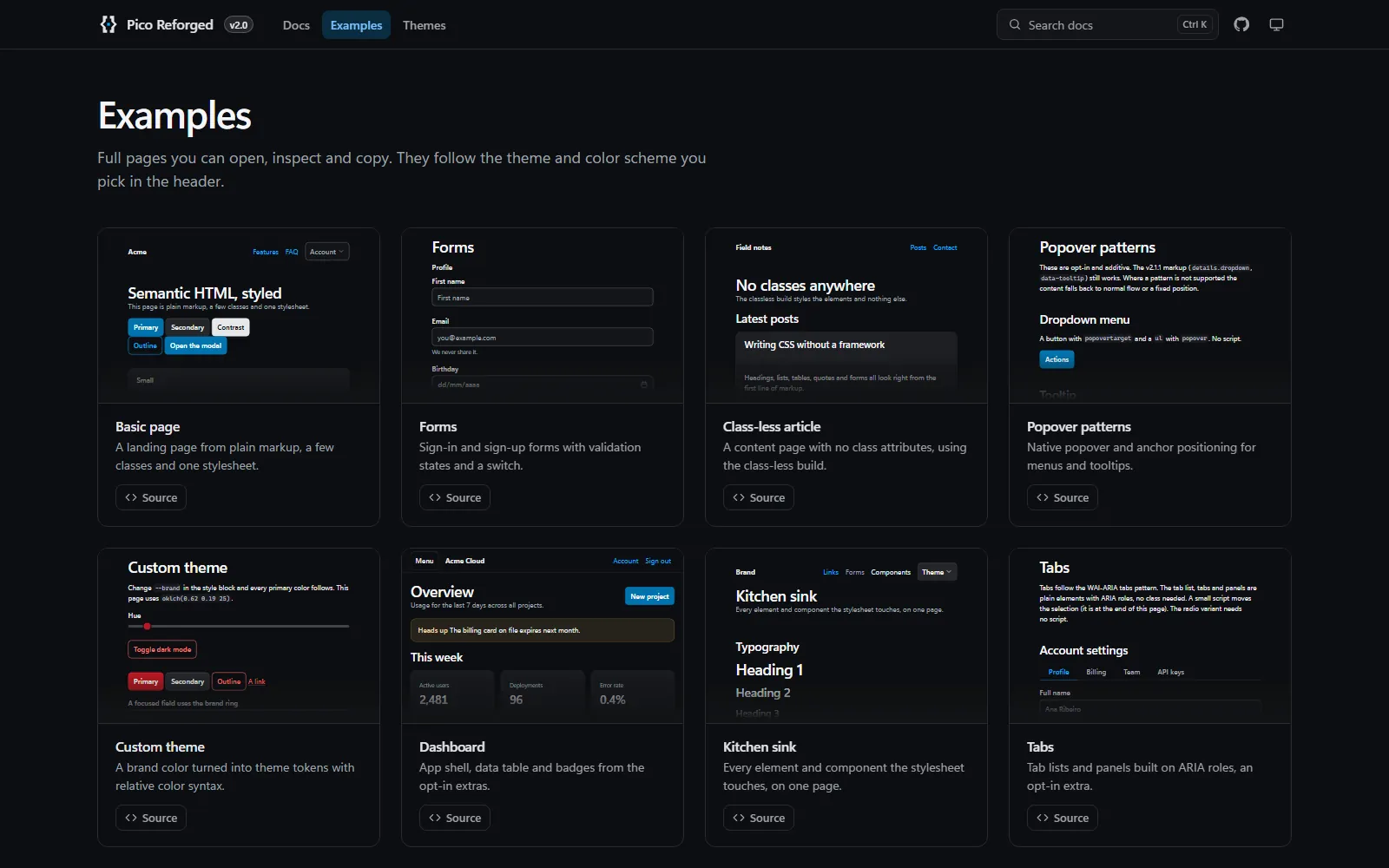
Task: Open the Class-less article preview thumbnail
Action: pyautogui.click(x=846, y=316)
